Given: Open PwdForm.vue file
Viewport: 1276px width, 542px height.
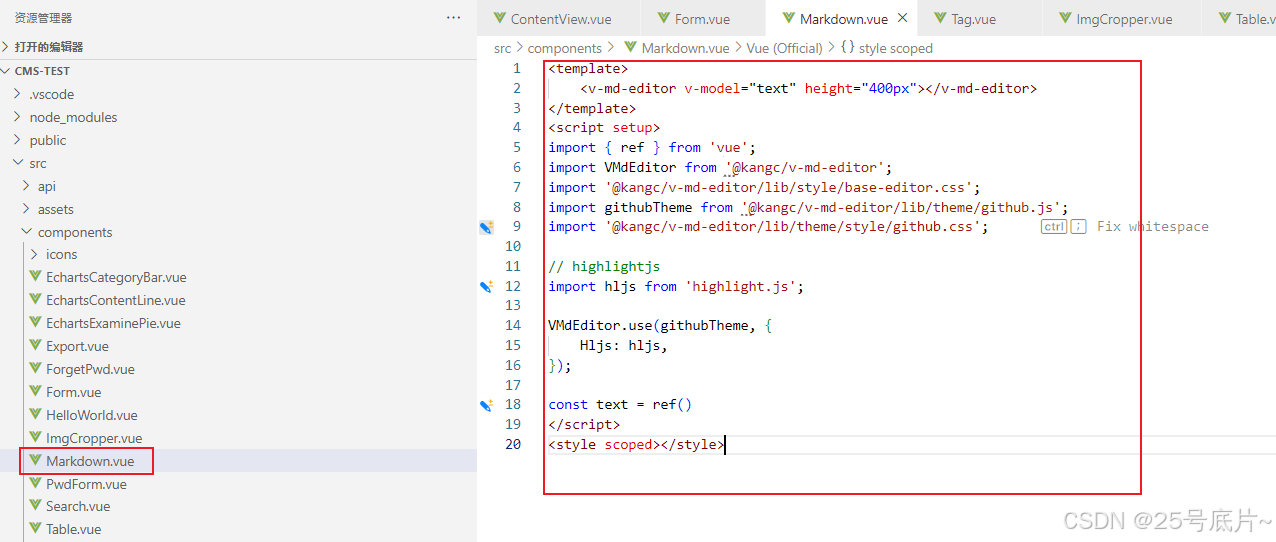Looking at the screenshot, I should [86, 484].
